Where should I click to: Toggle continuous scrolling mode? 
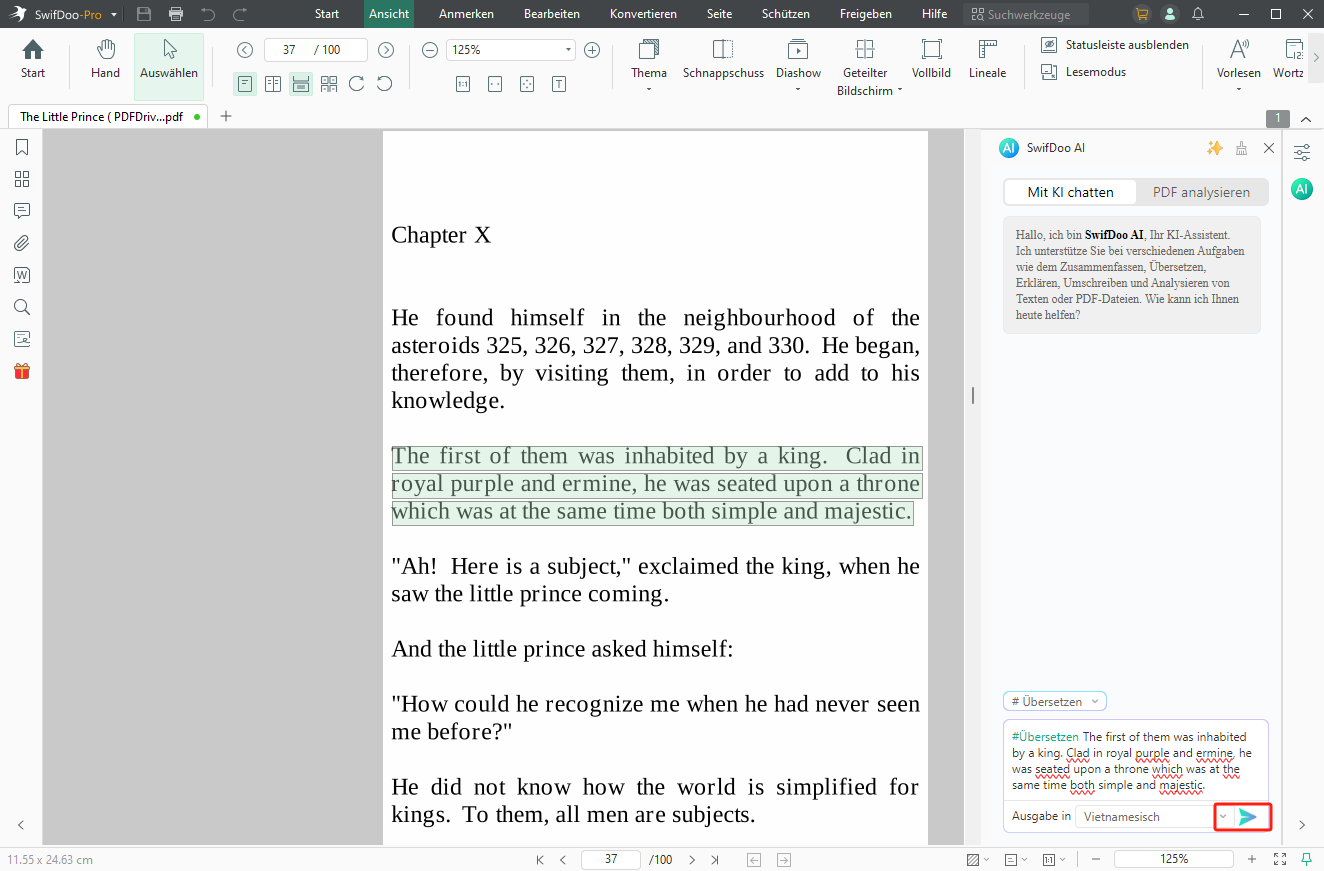301,84
